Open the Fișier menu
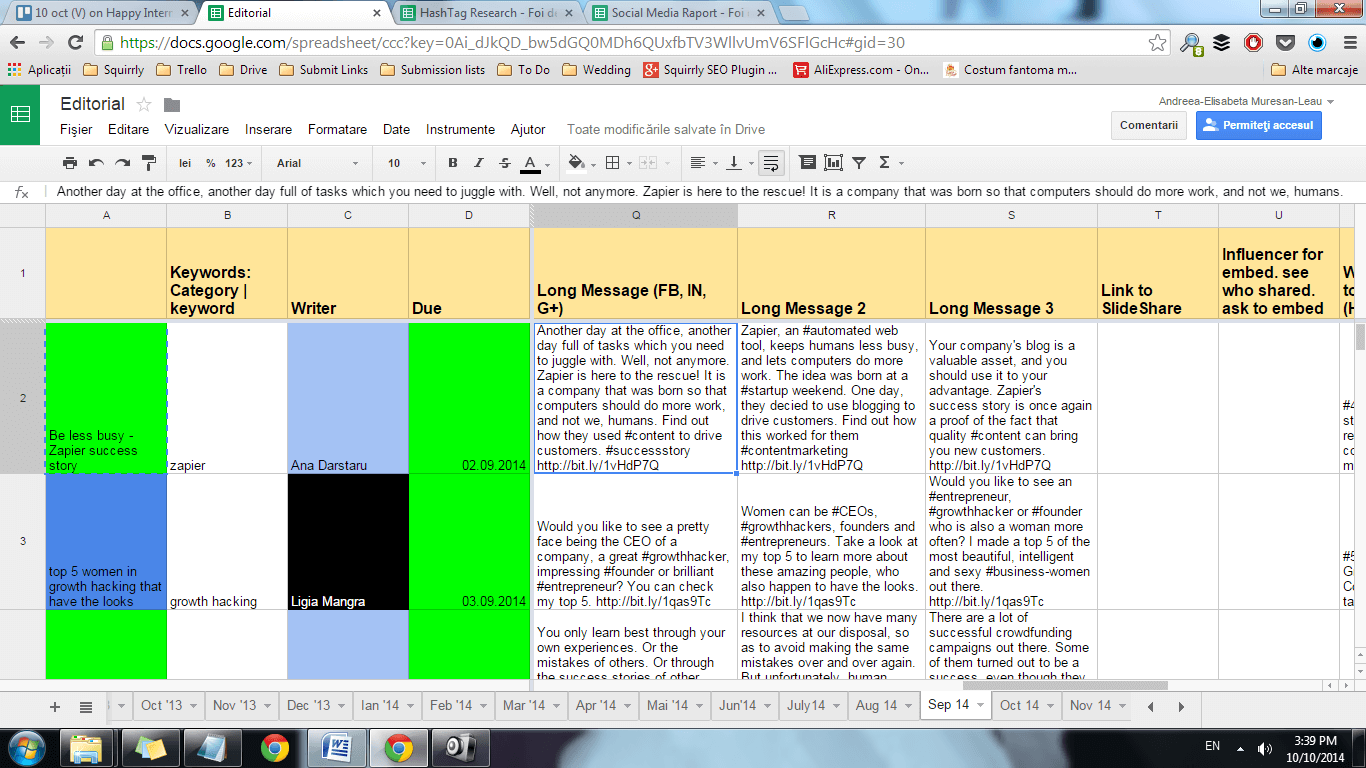Screen dimensions: 1366x768 point(76,129)
